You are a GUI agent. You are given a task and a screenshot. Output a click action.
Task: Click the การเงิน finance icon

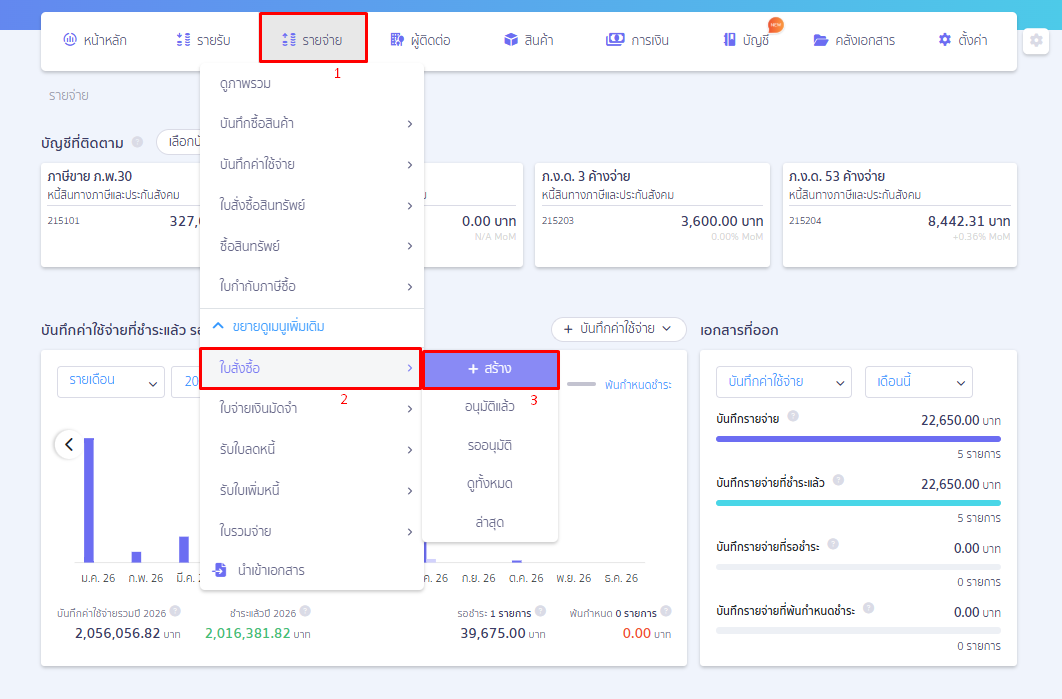pos(615,39)
